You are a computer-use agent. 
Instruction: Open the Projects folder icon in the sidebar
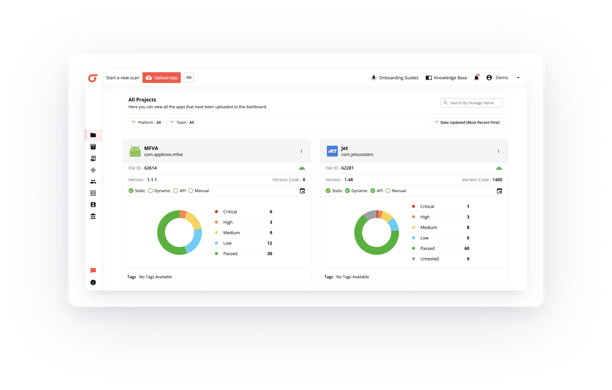[93, 135]
